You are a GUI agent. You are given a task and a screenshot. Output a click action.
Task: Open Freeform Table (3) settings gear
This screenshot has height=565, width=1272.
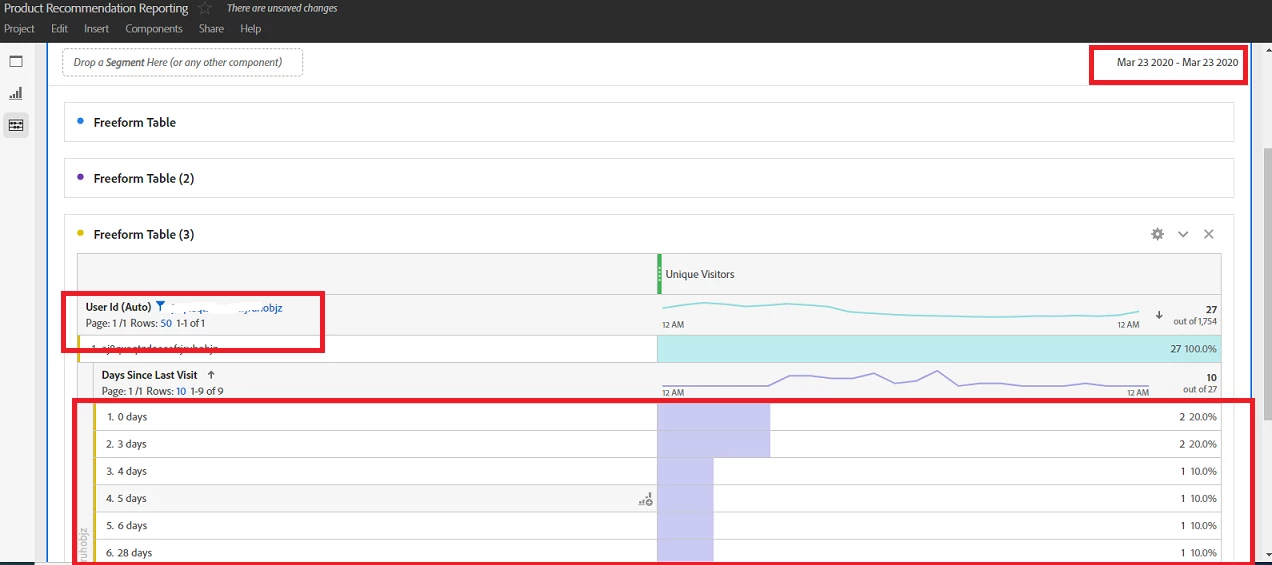coord(1157,234)
